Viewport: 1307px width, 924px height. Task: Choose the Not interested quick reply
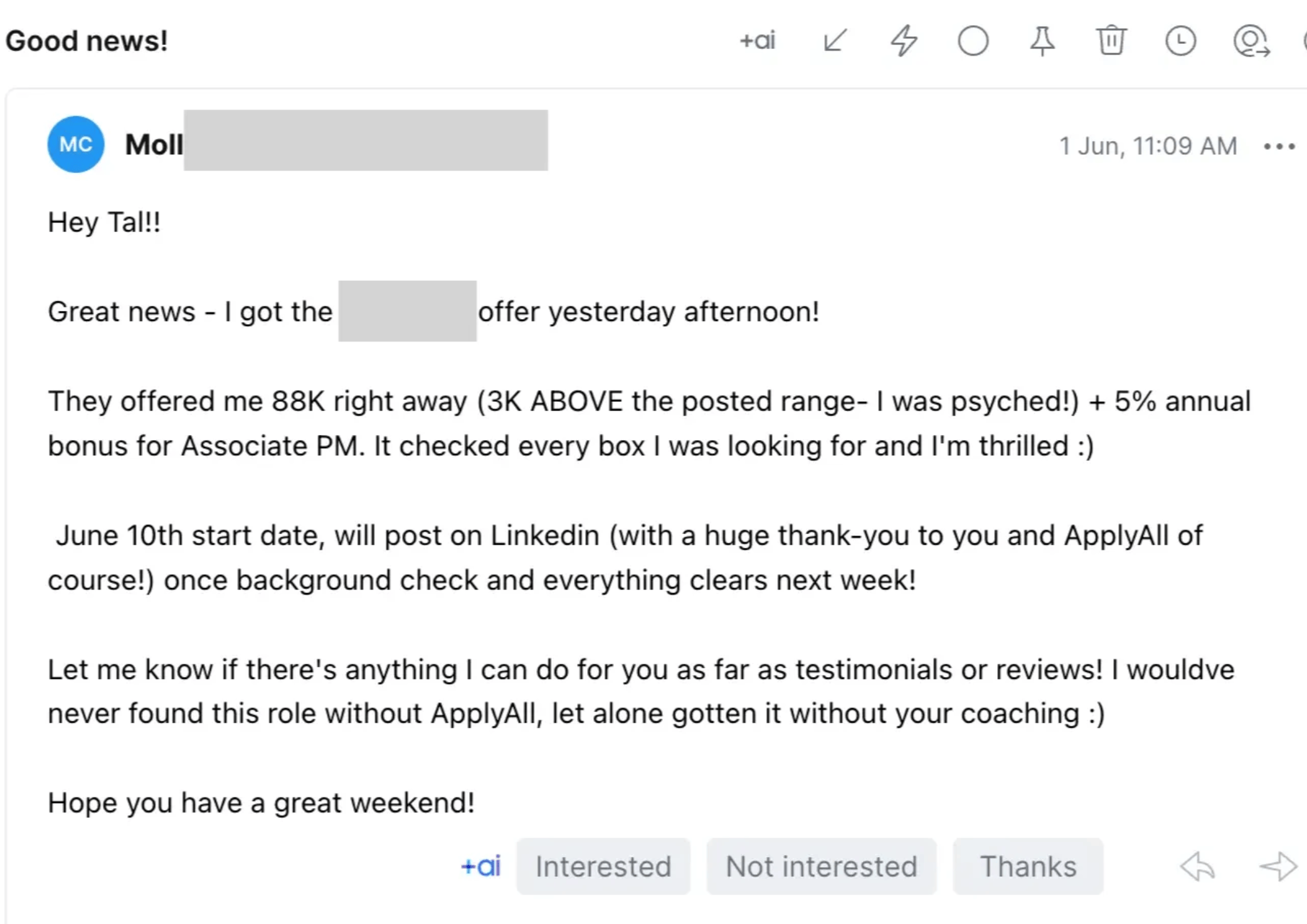pyautogui.click(x=821, y=866)
